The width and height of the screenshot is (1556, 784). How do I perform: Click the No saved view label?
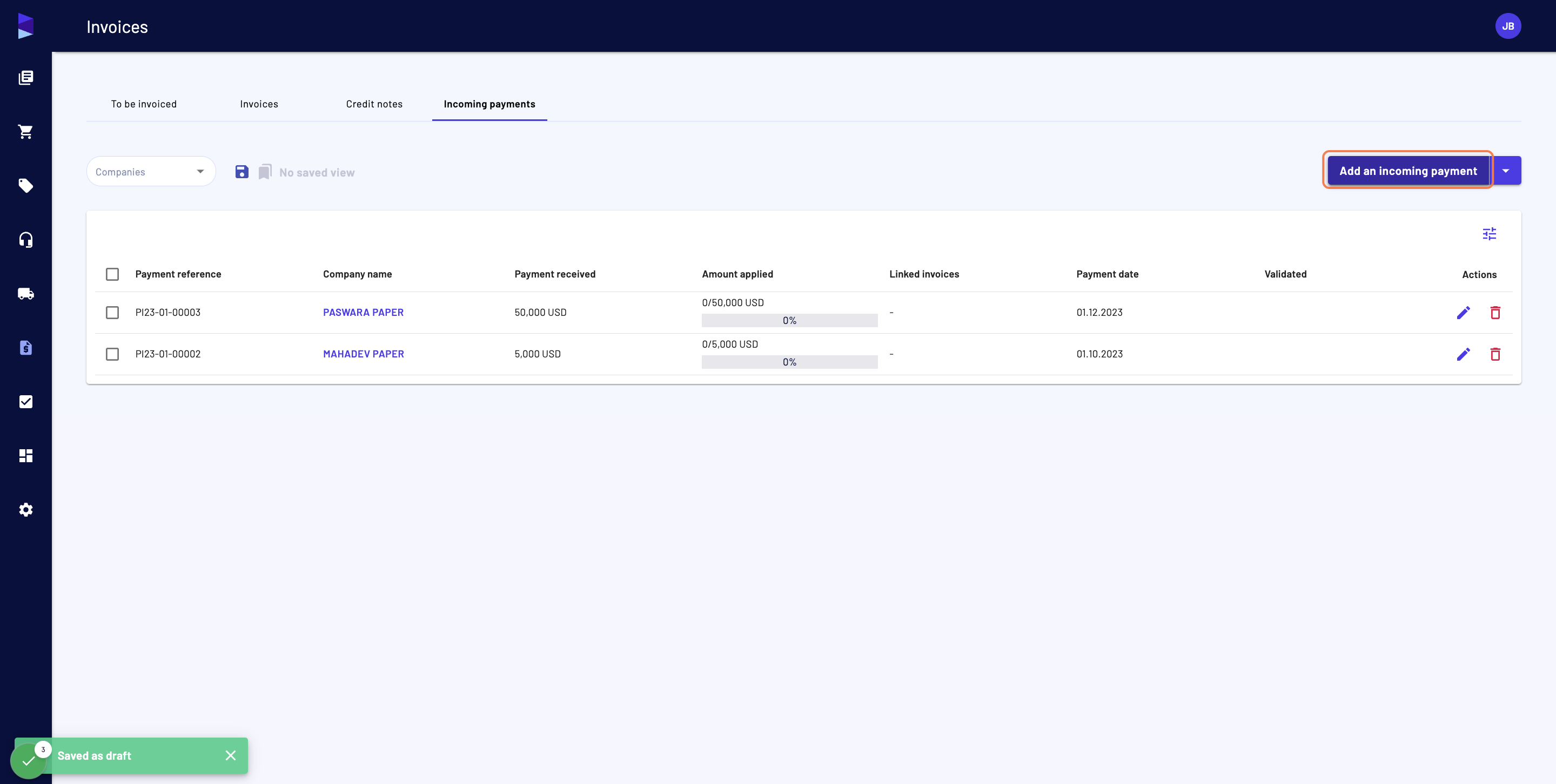click(x=317, y=173)
